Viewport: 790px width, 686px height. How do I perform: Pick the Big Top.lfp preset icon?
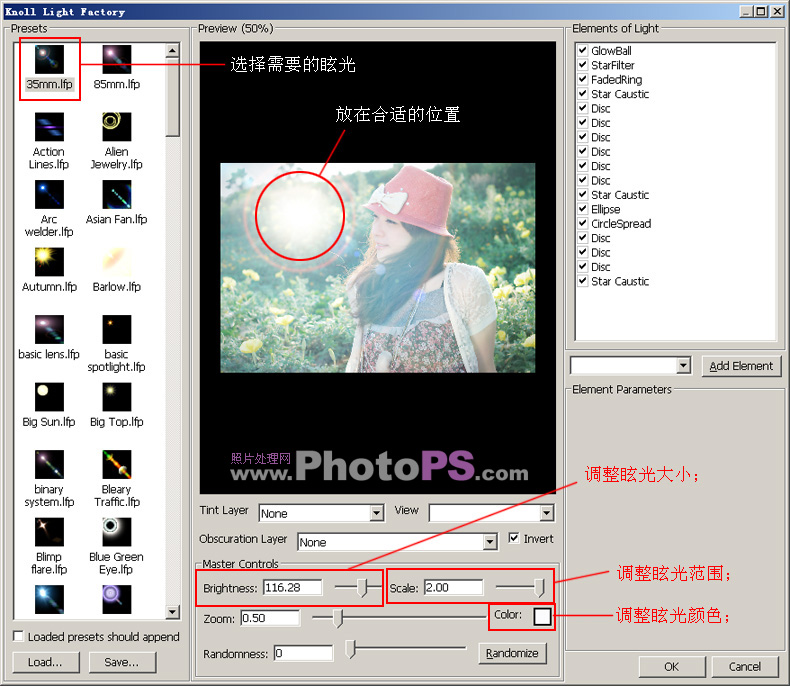pyautogui.click(x=117, y=397)
